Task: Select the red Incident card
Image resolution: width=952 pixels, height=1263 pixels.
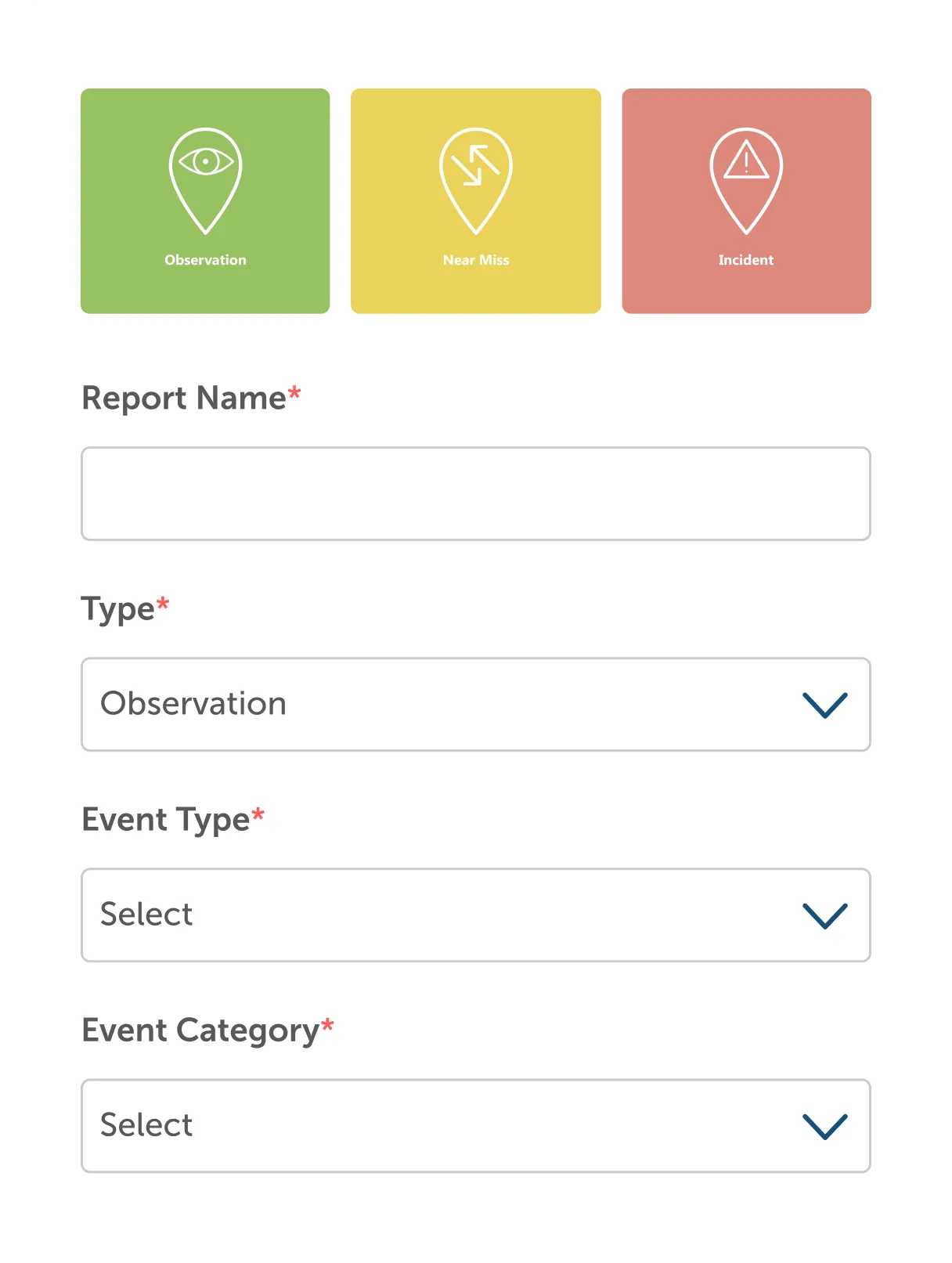Action: pos(746,201)
